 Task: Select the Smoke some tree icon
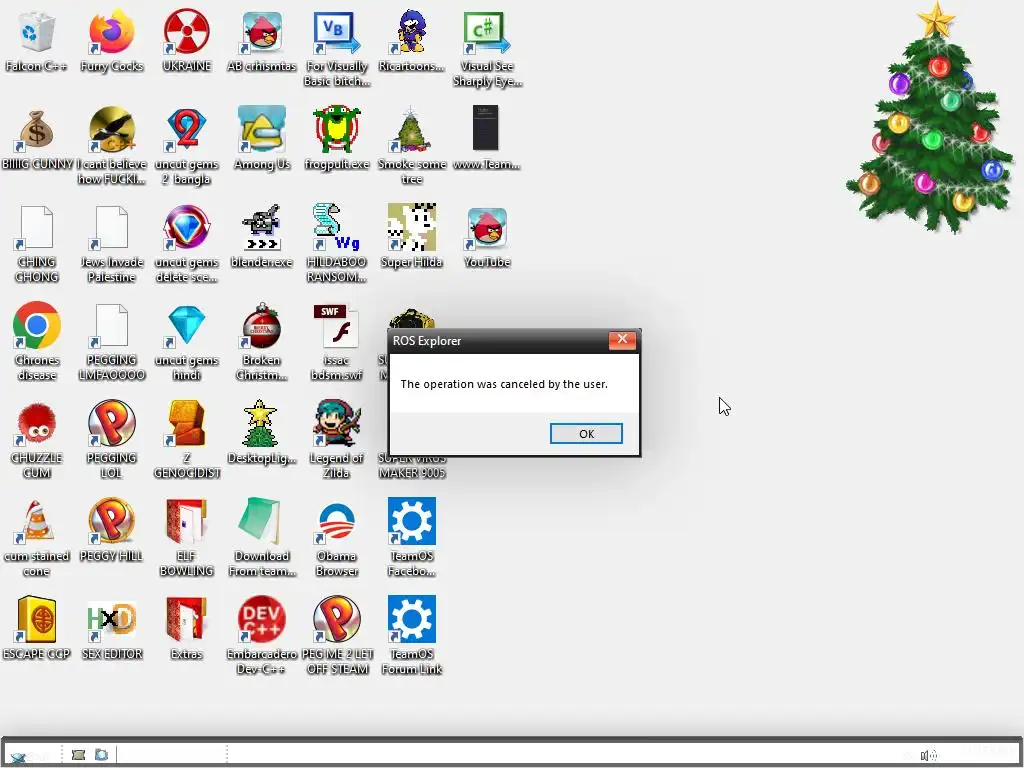pyautogui.click(x=411, y=129)
